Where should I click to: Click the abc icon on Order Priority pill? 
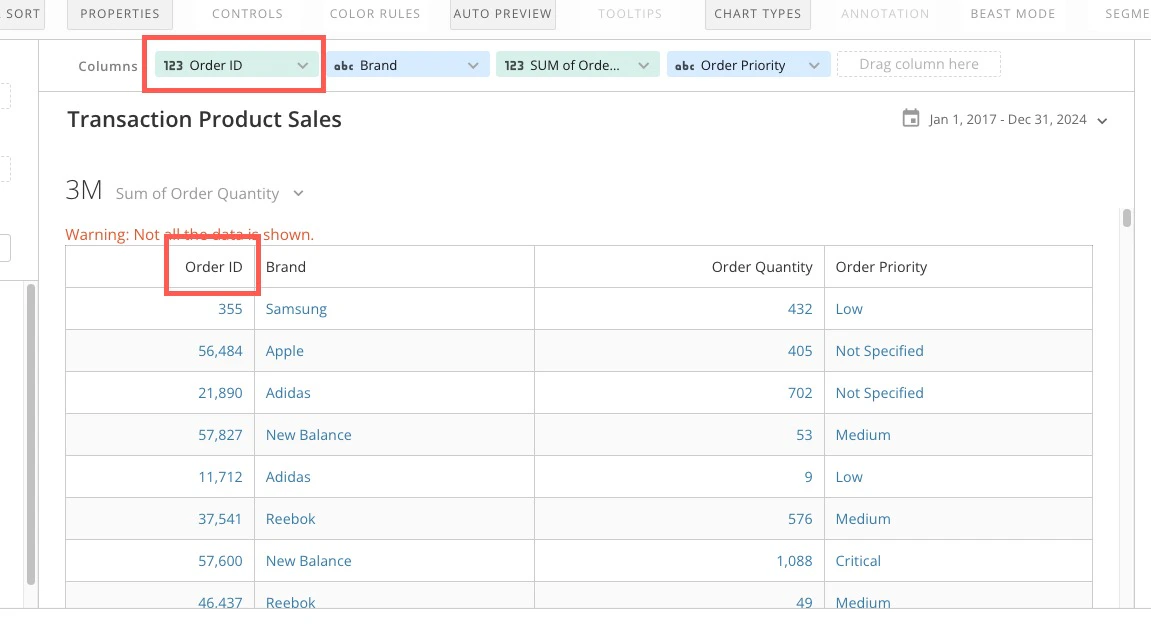pos(685,66)
